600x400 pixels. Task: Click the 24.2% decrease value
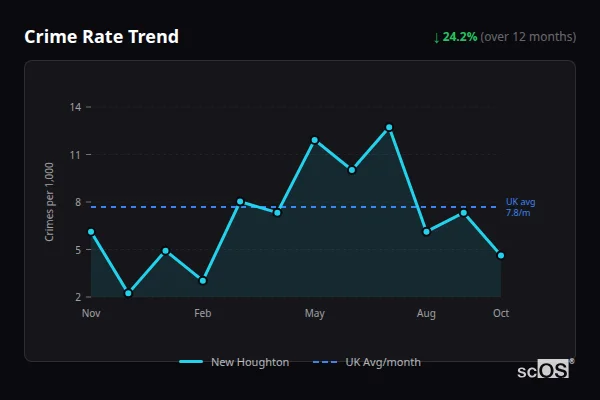(x=460, y=37)
